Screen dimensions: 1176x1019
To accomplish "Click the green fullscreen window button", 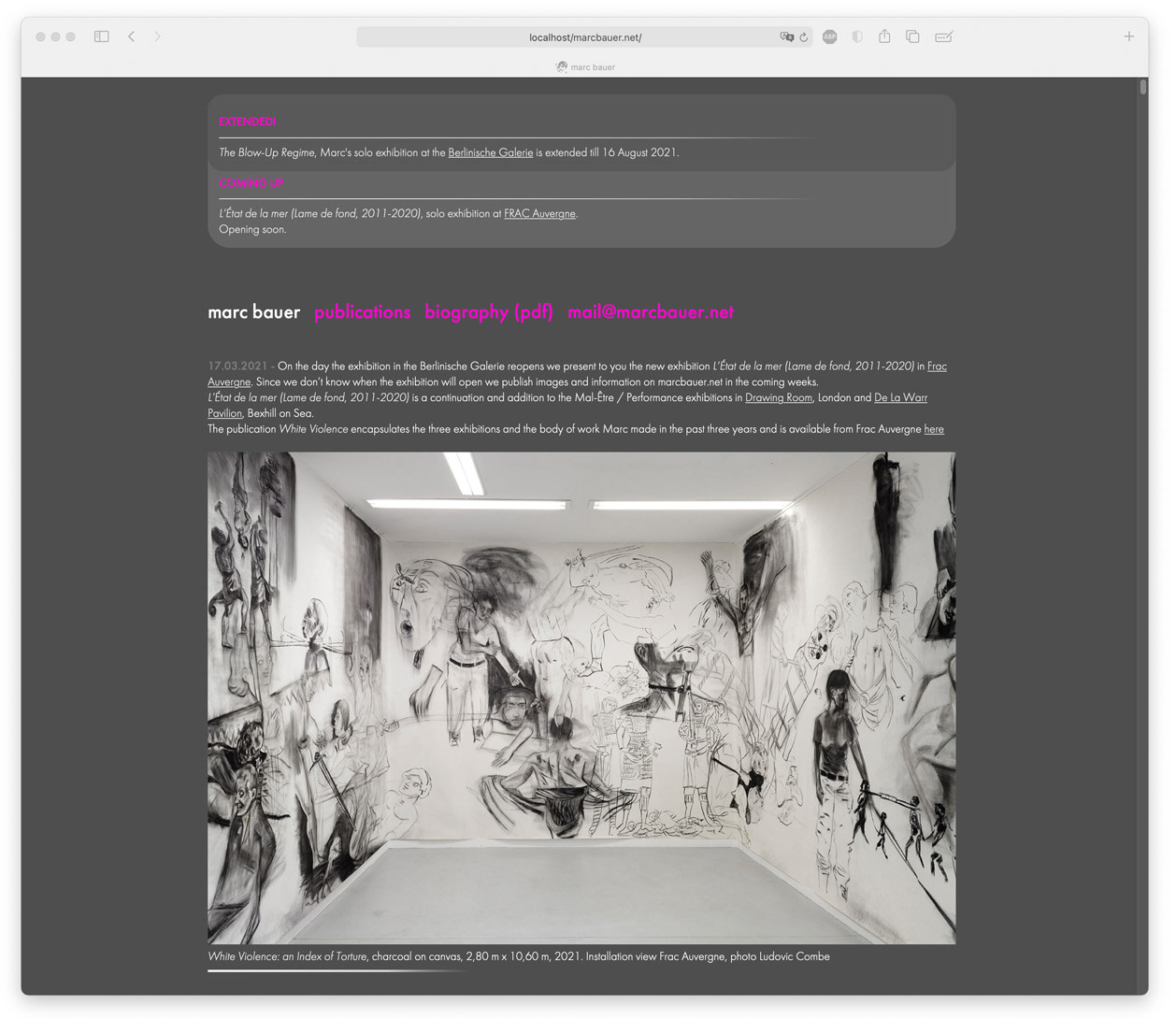I will (70, 36).
